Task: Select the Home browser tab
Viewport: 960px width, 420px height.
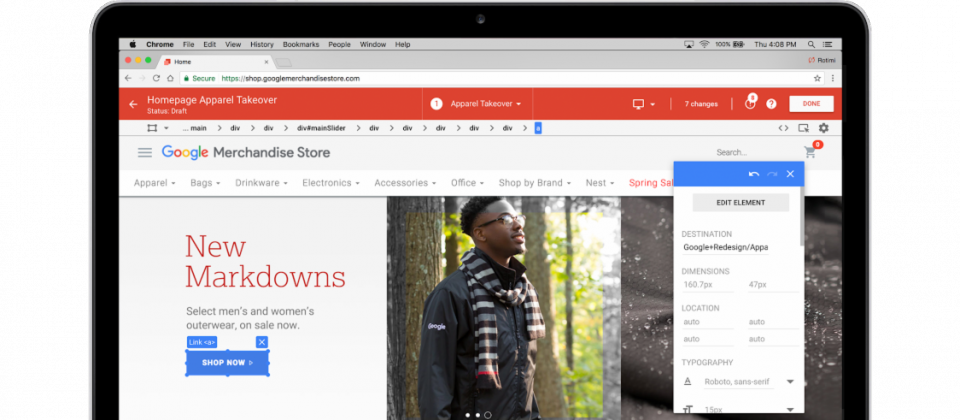Action: 216,62
